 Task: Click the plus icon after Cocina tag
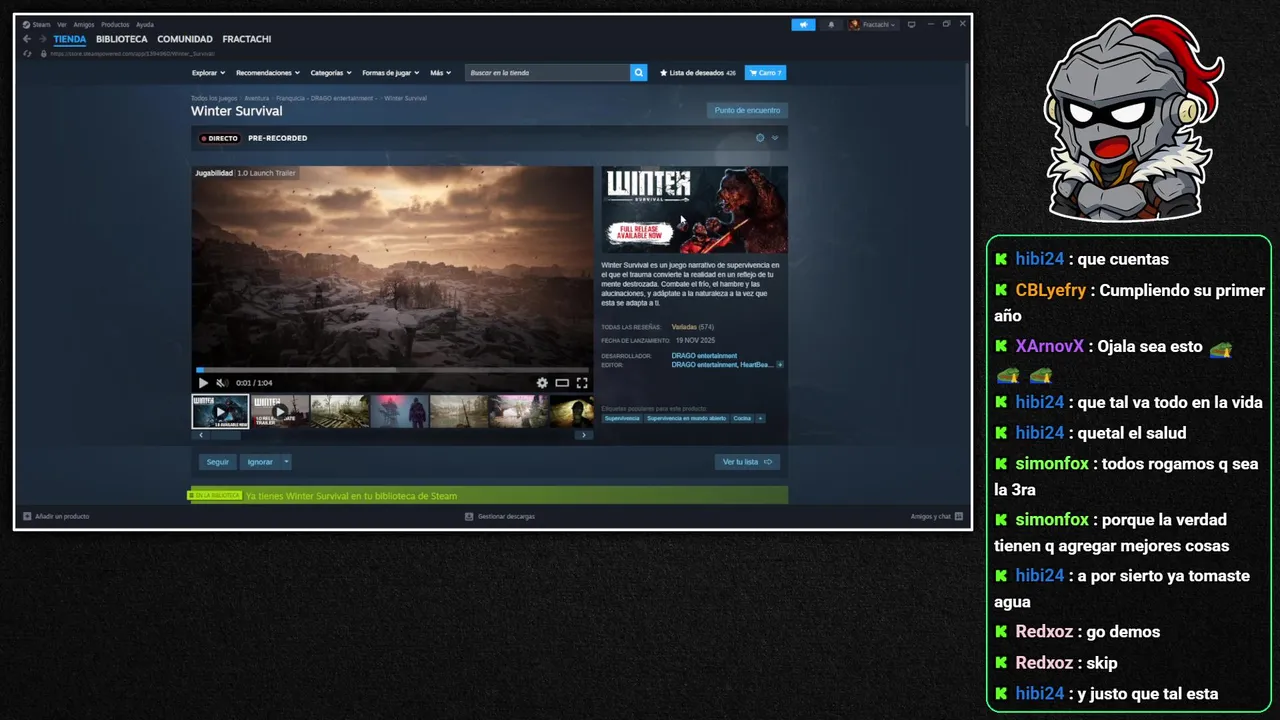(x=760, y=418)
